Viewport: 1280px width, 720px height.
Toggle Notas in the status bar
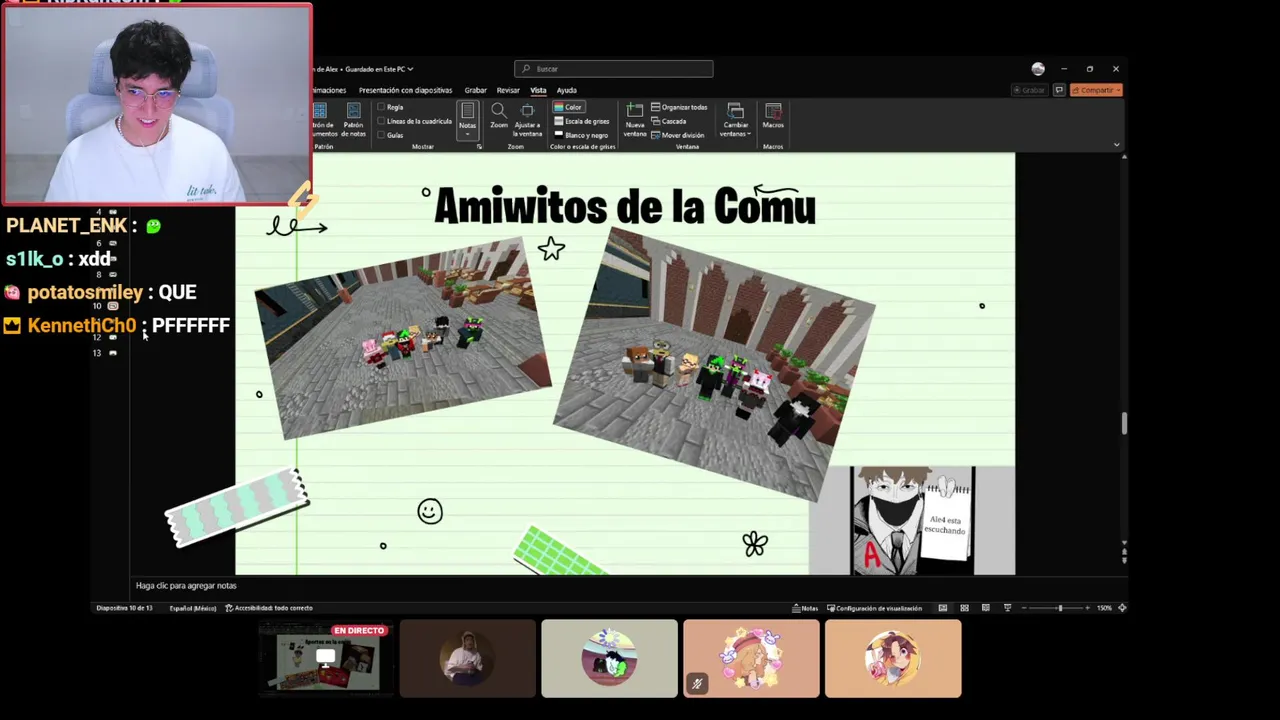point(805,608)
